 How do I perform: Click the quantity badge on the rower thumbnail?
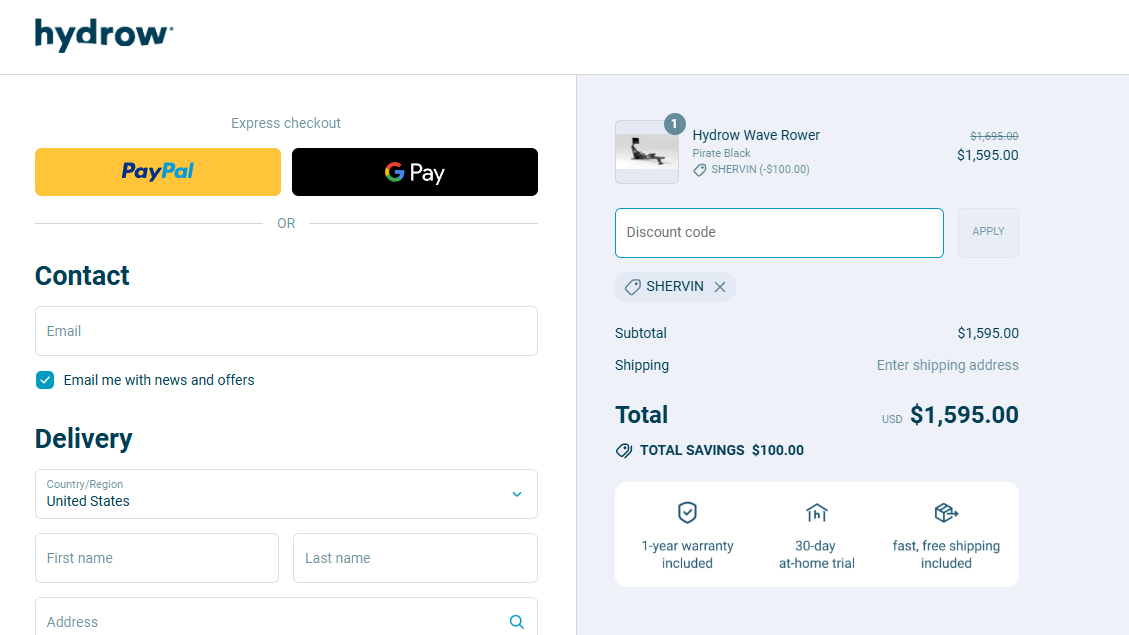click(x=674, y=124)
